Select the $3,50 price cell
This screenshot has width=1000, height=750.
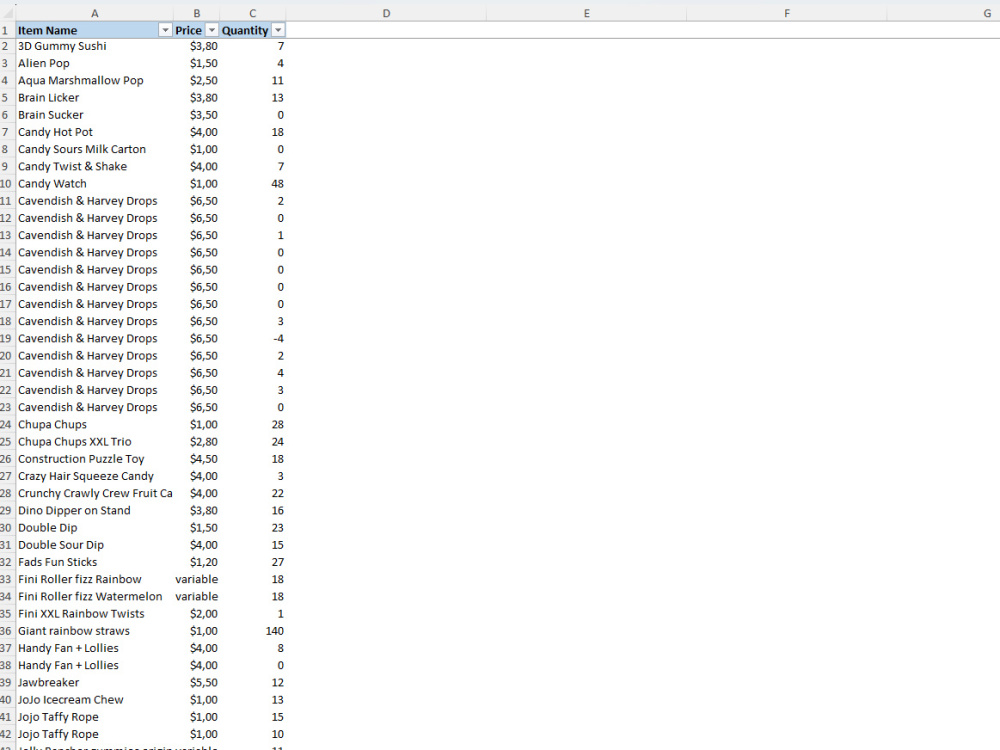click(196, 115)
